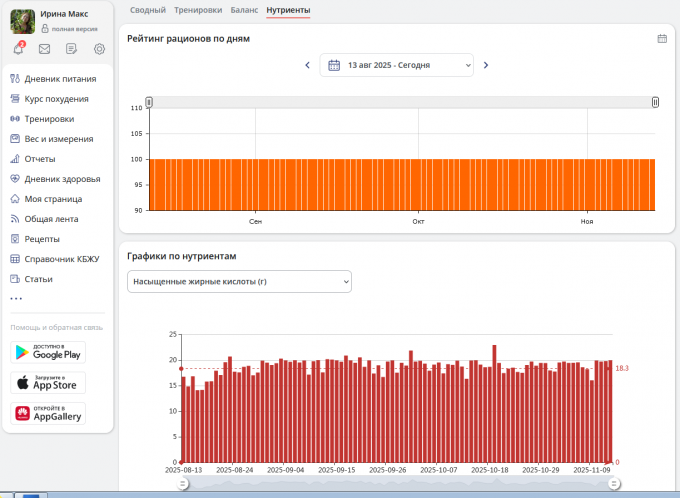Click Google Play download badge
Image resolution: width=680 pixels, height=498 pixels.
click(x=48, y=352)
